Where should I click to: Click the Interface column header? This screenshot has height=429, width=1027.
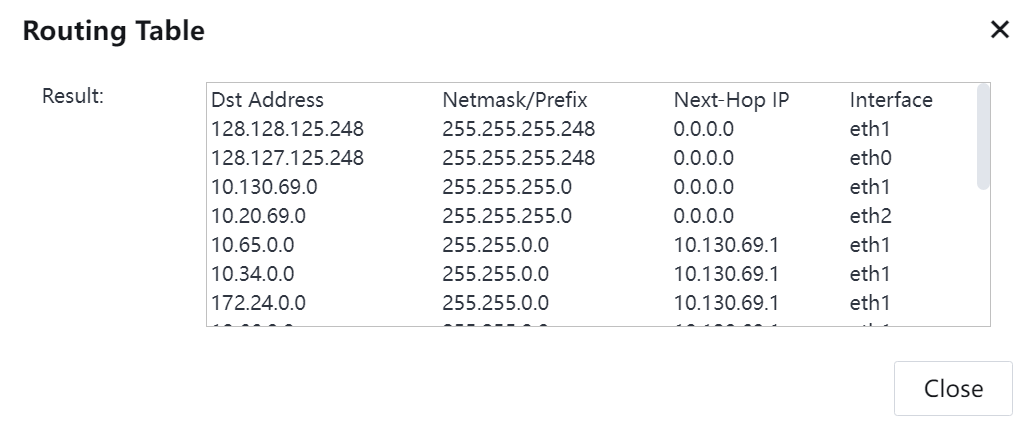click(x=891, y=100)
